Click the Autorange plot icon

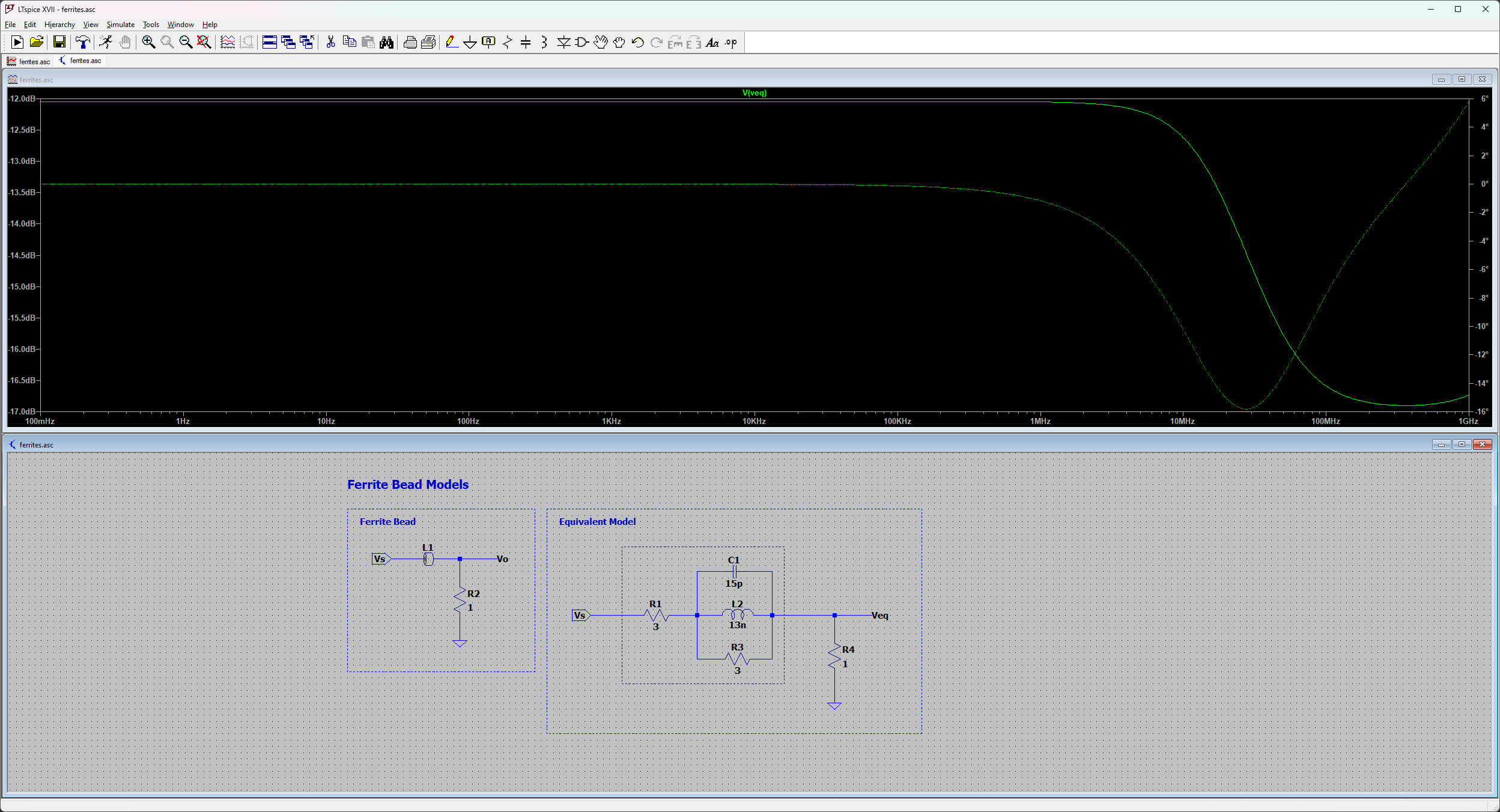228,42
